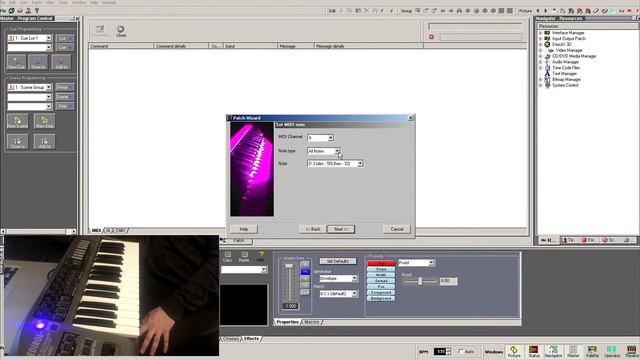Open the MIDI Channel dropdown
The width and height of the screenshot is (640, 360).
(331, 138)
